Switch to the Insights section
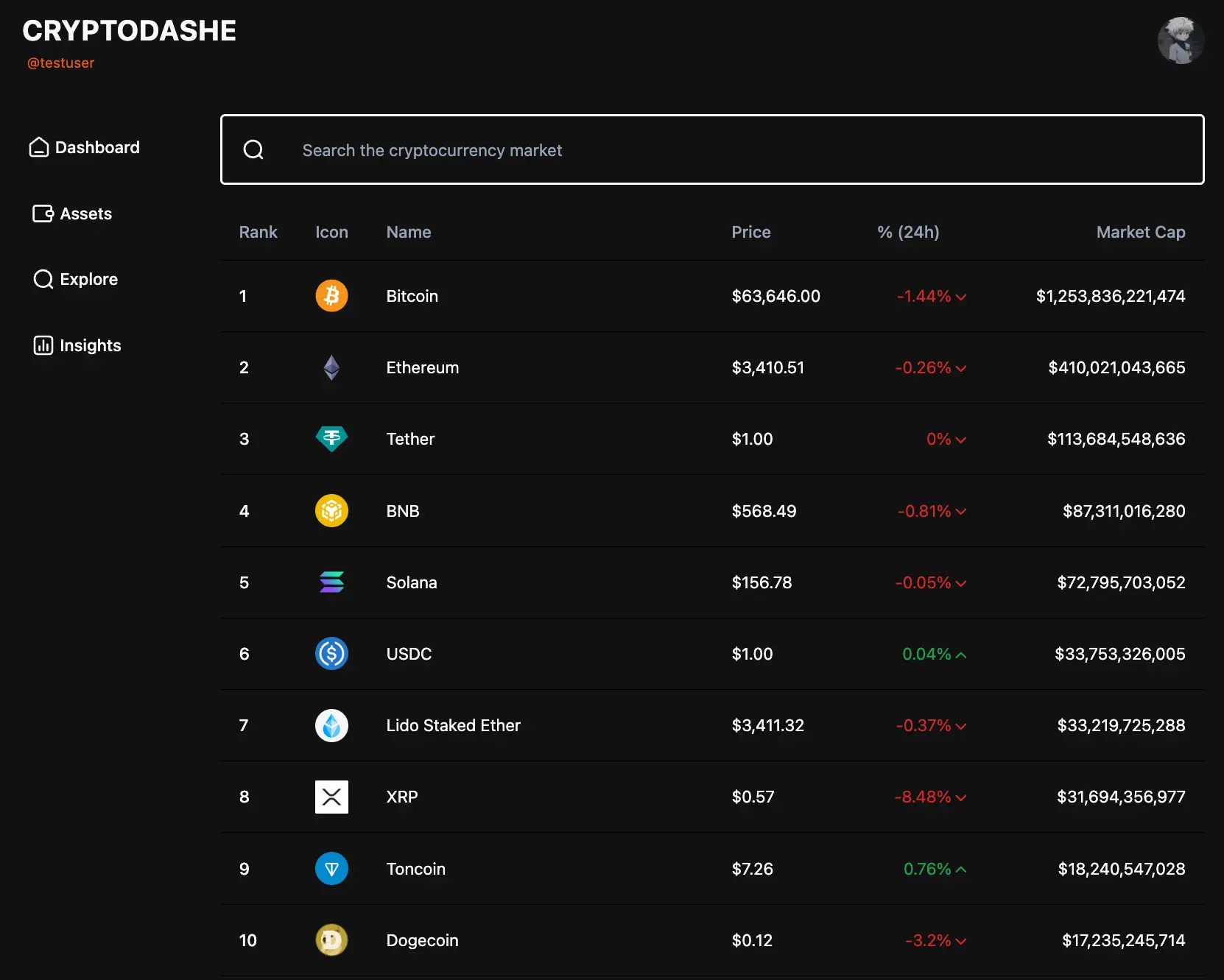 (x=77, y=345)
